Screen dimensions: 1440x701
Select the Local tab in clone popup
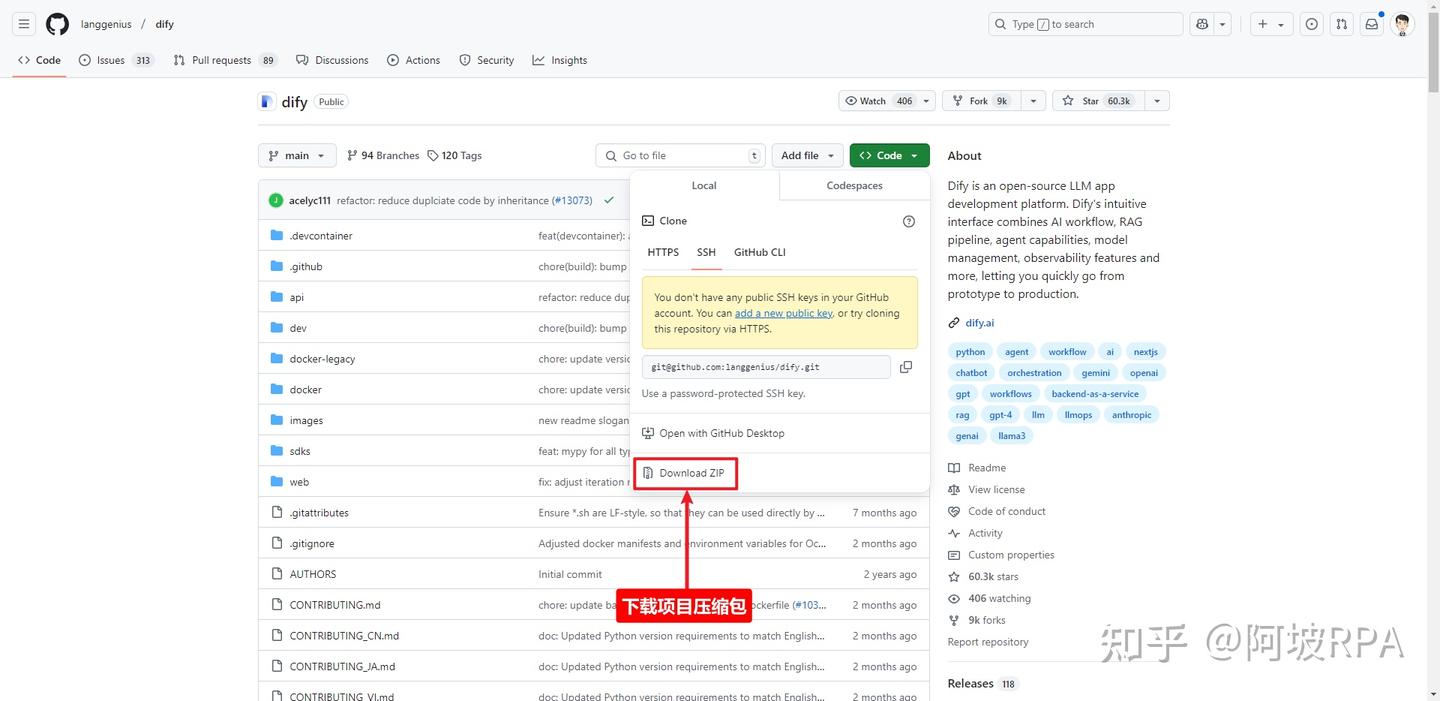pyautogui.click(x=704, y=185)
